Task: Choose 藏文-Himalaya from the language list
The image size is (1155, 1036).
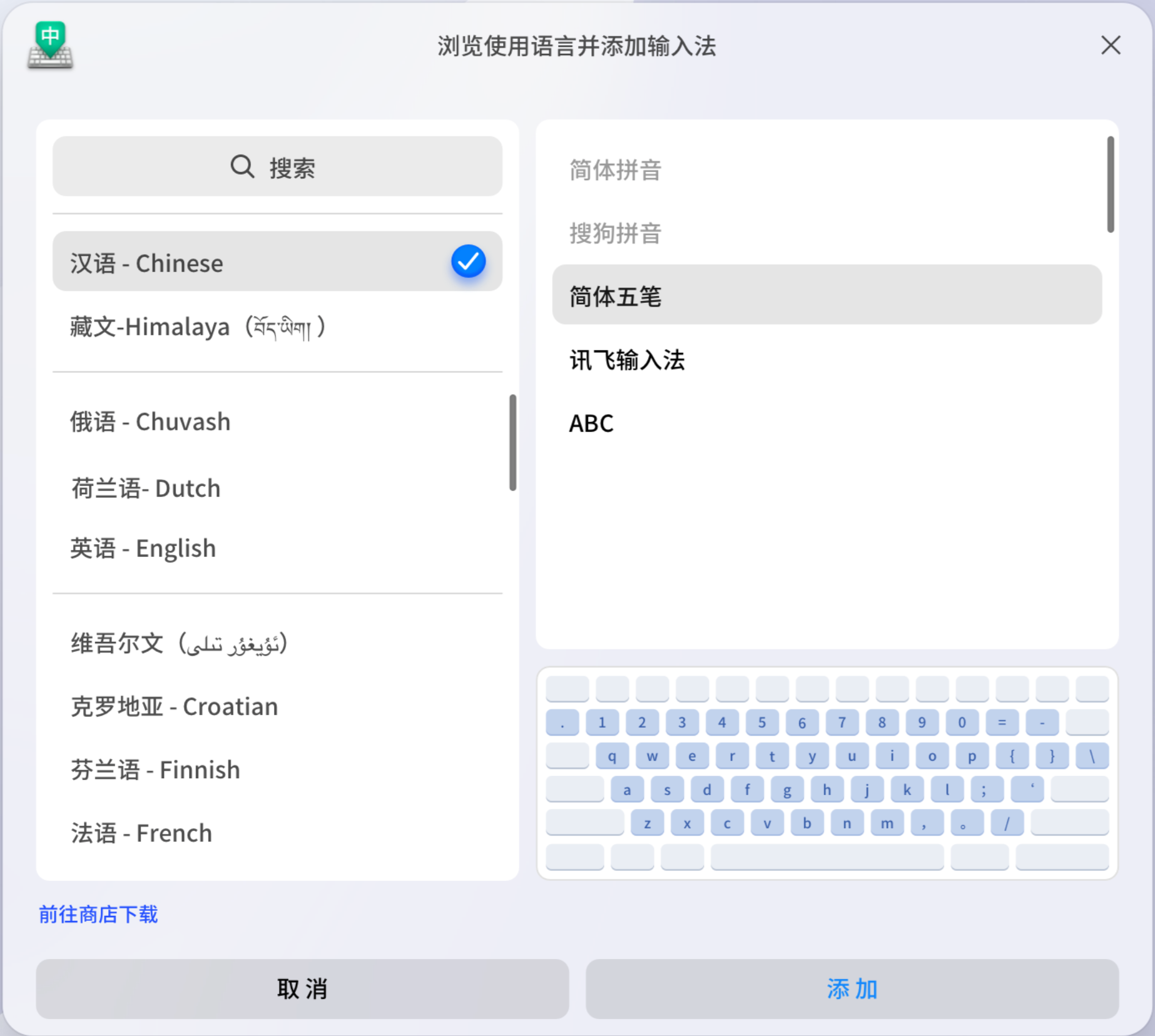Action: pos(197,326)
